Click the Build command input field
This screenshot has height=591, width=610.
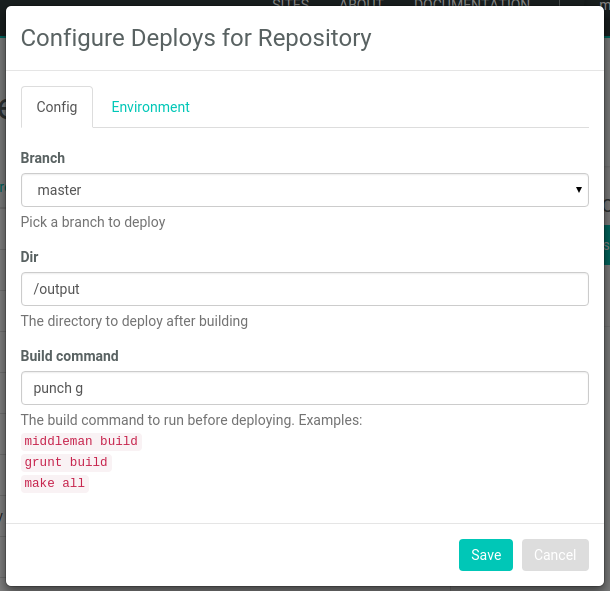point(304,388)
